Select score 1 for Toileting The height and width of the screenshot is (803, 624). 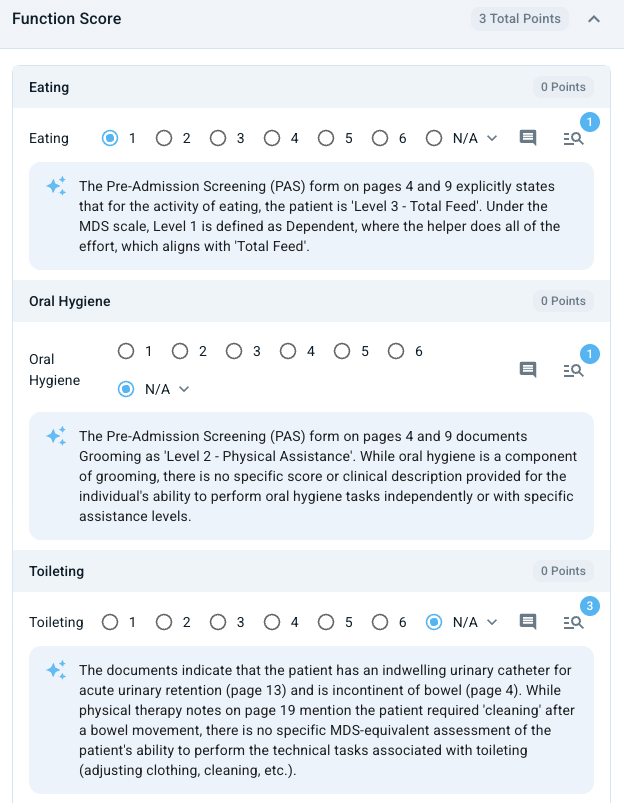point(110,622)
